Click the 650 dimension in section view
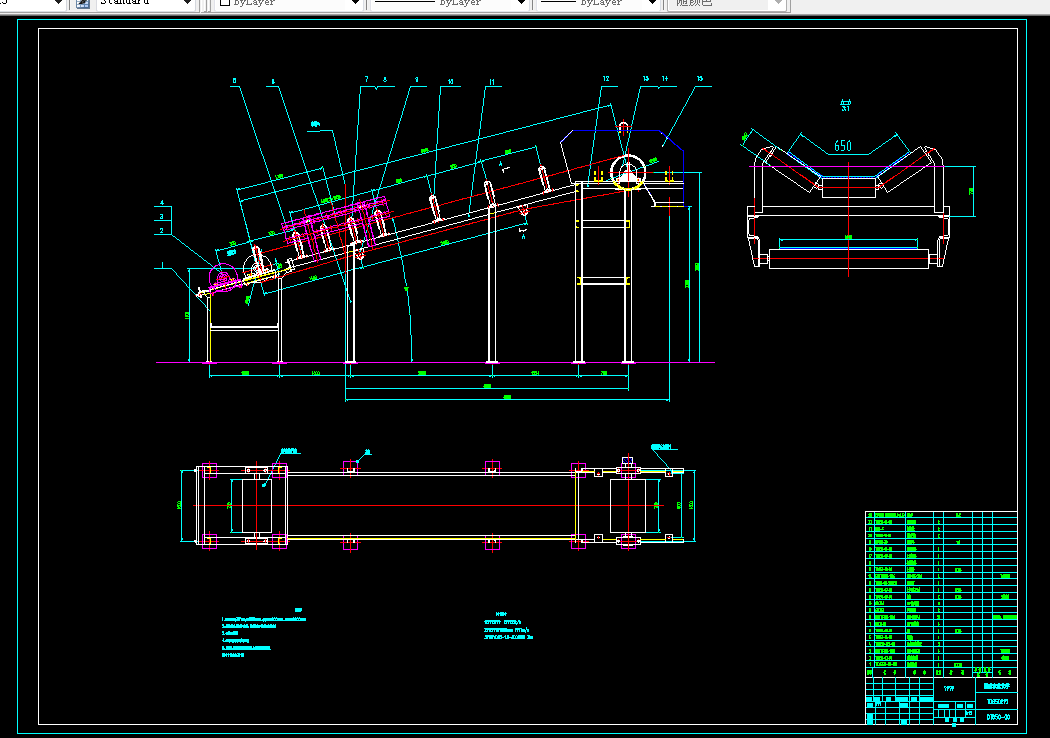This screenshot has width=1050, height=738. [x=843, y=146]
